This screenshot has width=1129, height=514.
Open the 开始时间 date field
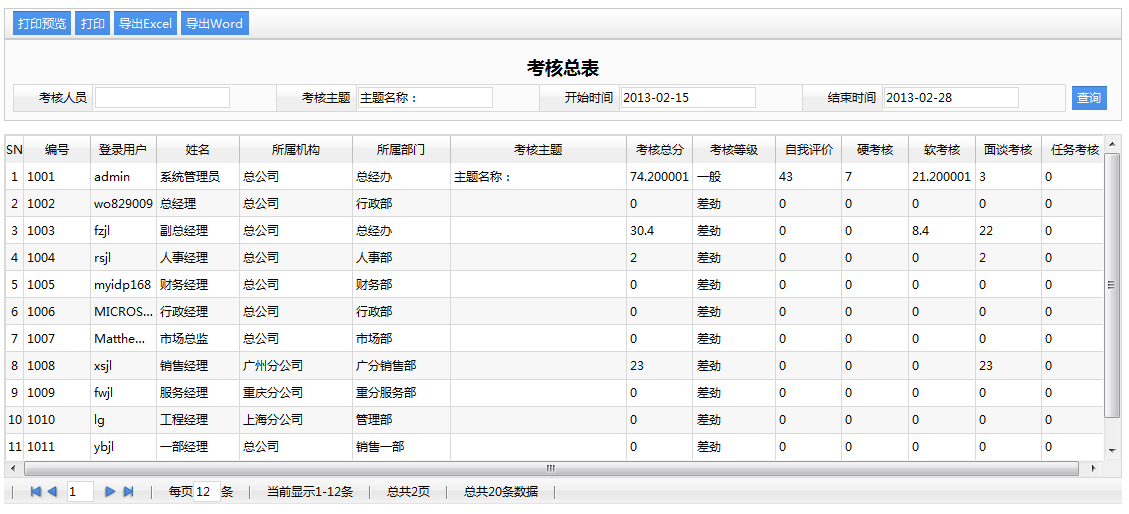687,98
